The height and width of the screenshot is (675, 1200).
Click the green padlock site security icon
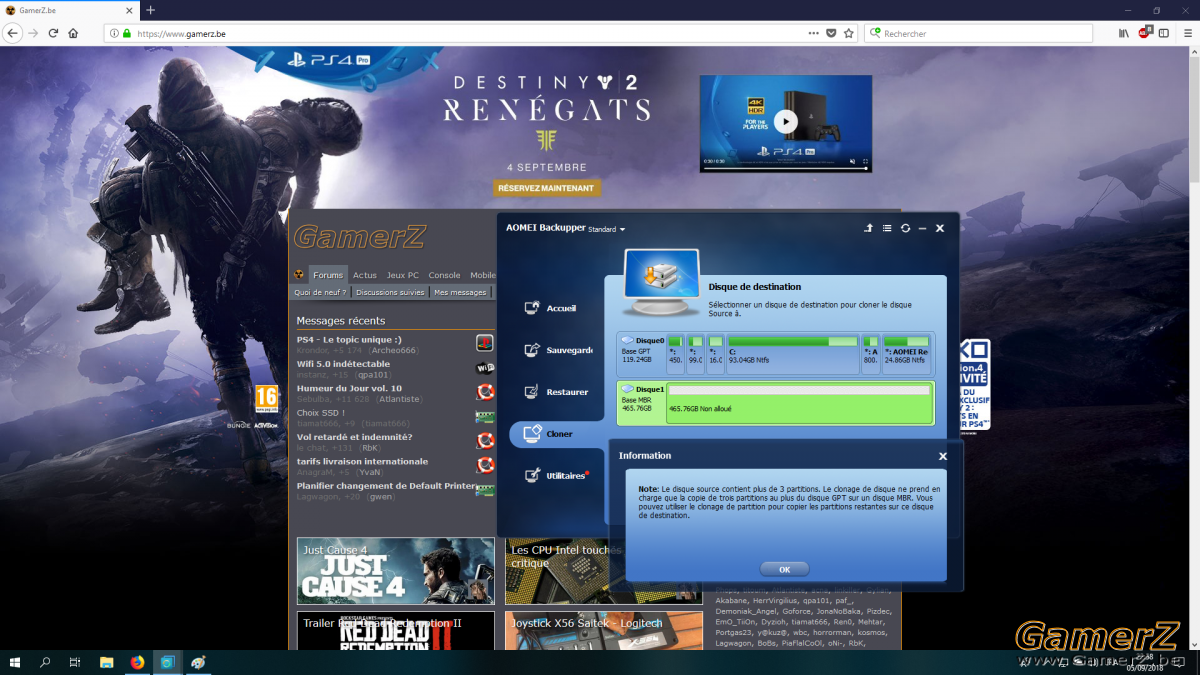(x=127, y=33)
